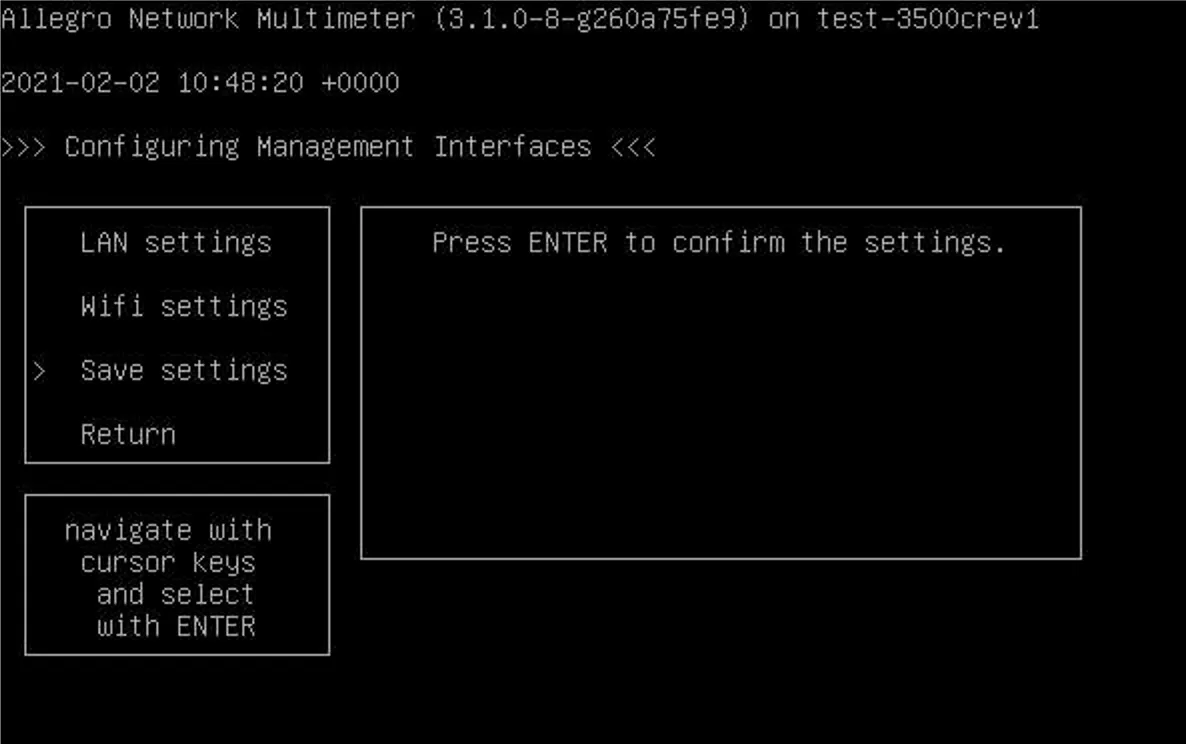Open Wifi settings in the menu

pyautogui.click(x=184, y=306)
